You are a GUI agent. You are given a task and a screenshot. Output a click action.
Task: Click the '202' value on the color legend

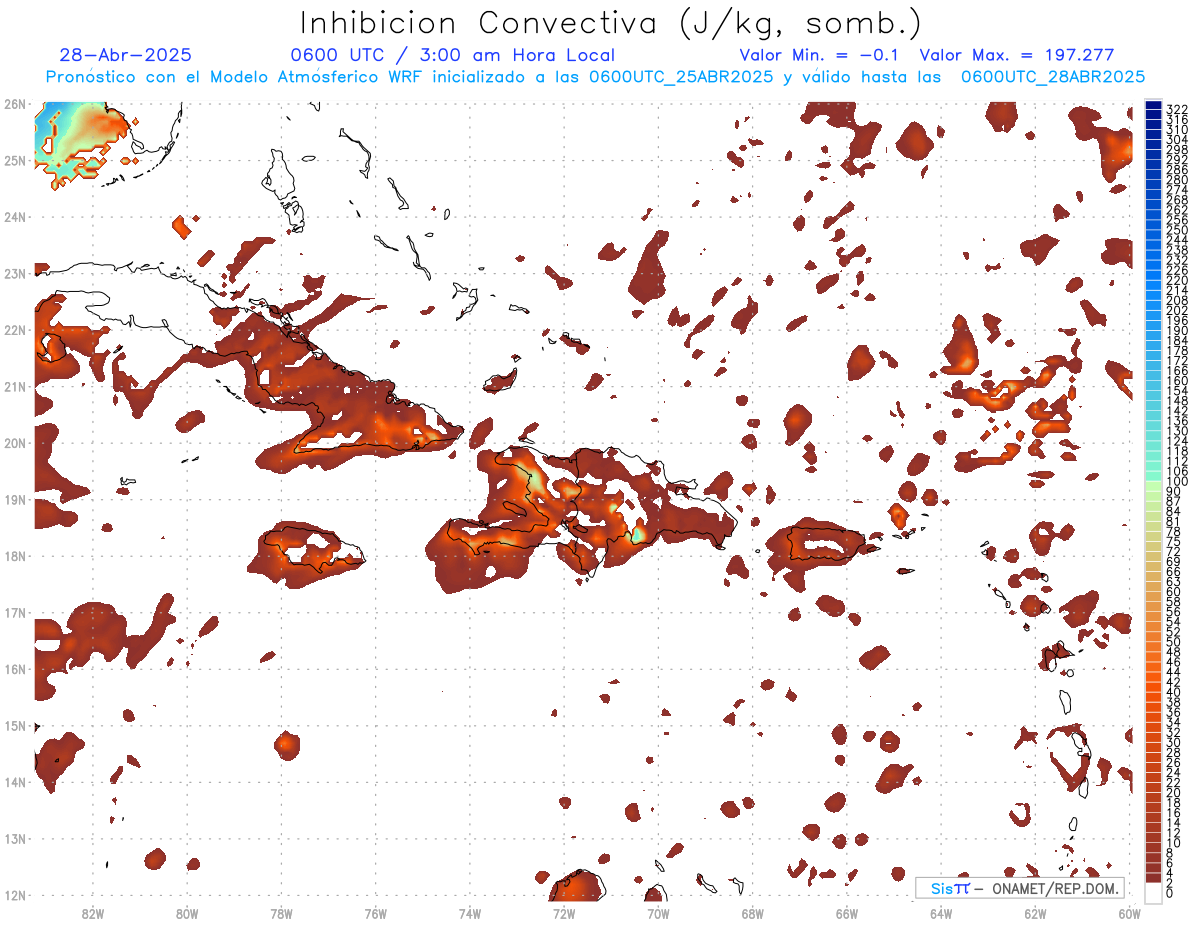pos(1176,310)
